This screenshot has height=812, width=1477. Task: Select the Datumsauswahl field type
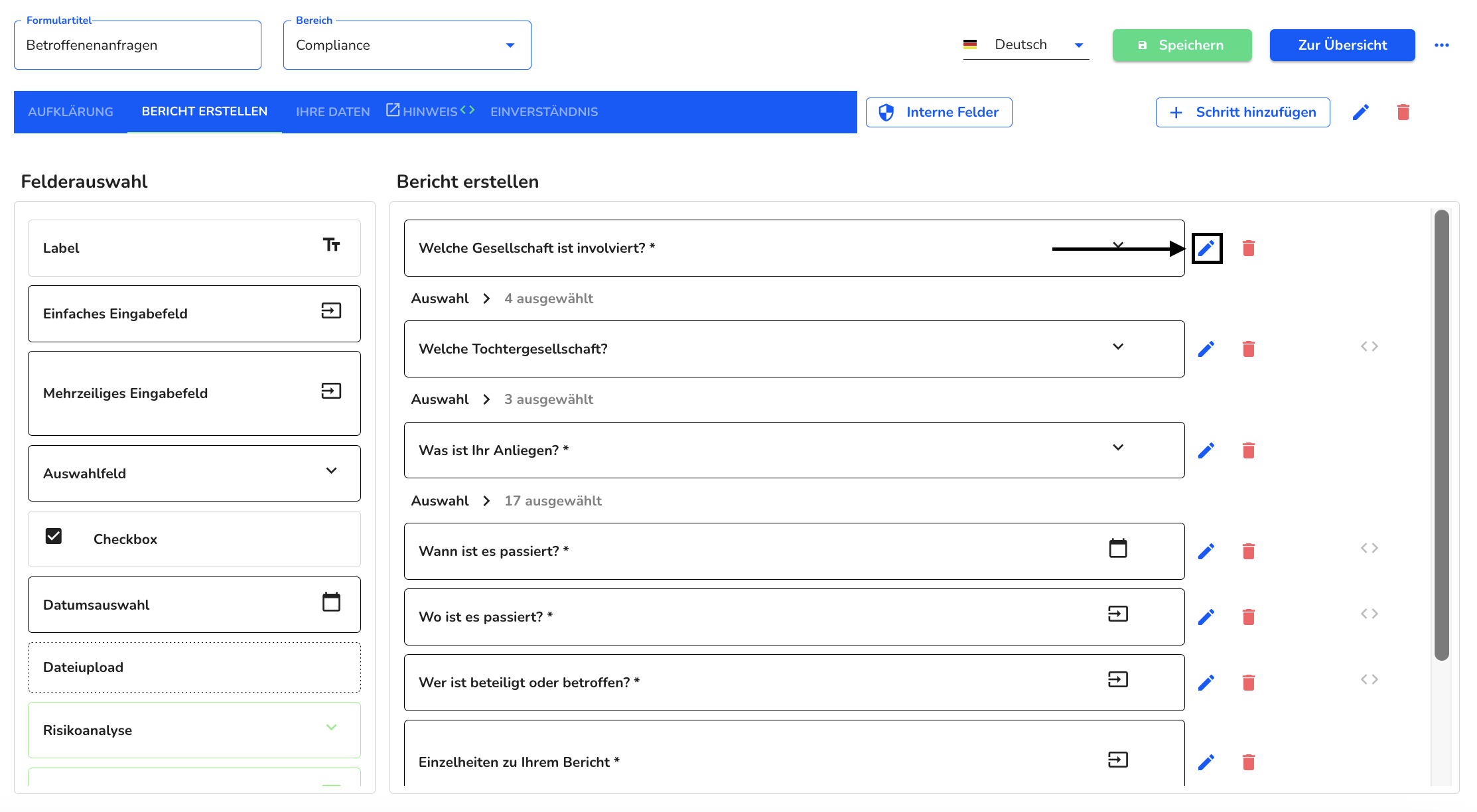(x=194, y=604)
